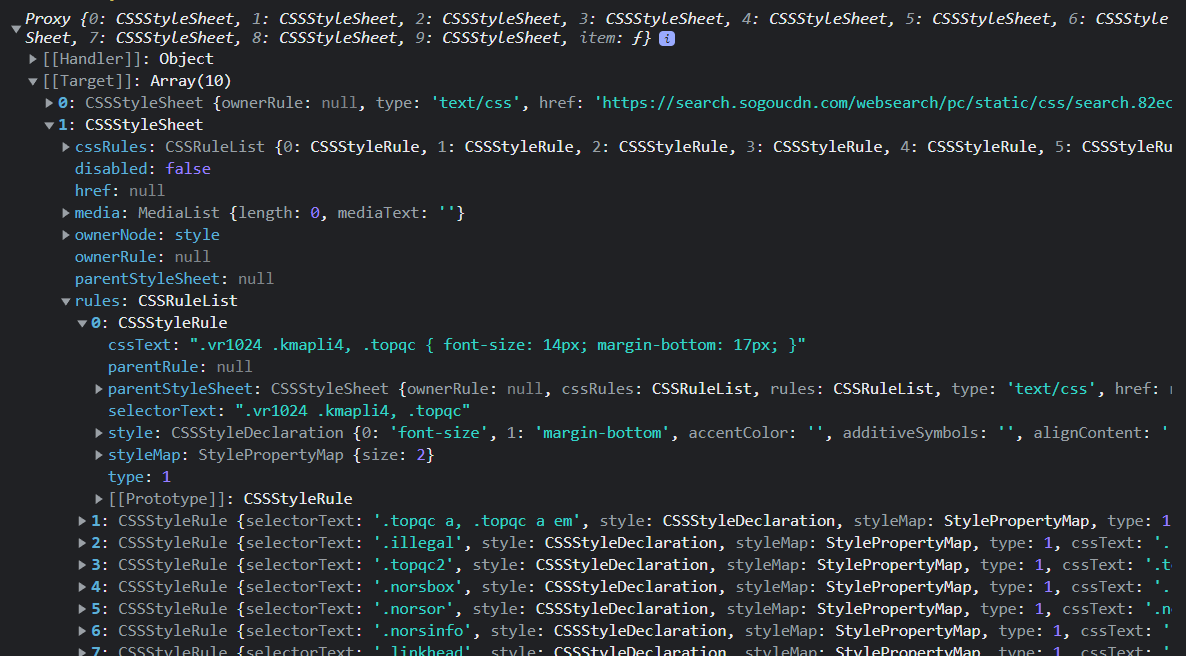This screenshot has height=656, width=1186.
Task: Open the ownerNode style element link
Action: point(197,235)
